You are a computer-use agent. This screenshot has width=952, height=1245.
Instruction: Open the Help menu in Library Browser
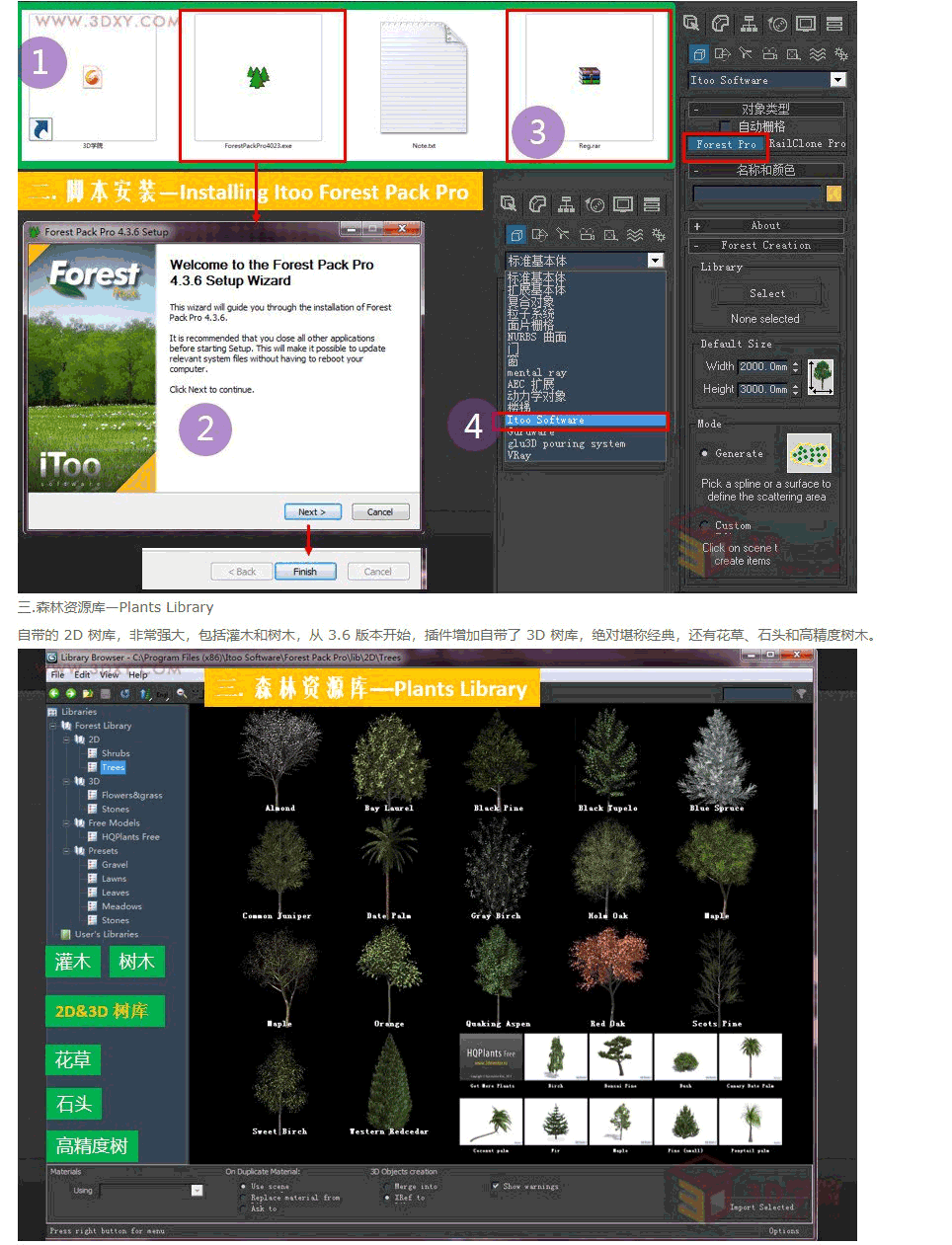pos(137,674)
